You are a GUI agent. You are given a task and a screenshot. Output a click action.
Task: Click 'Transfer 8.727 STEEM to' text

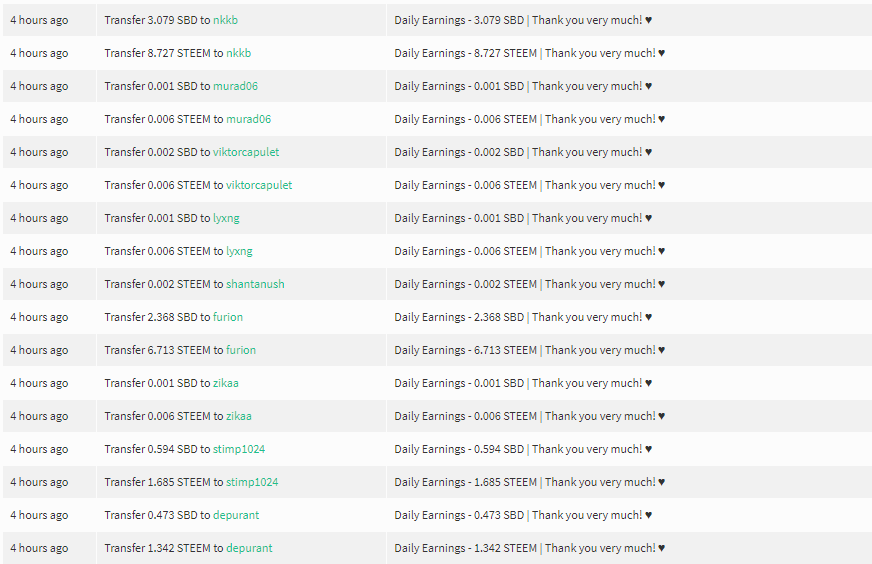(x=164, y=53)
